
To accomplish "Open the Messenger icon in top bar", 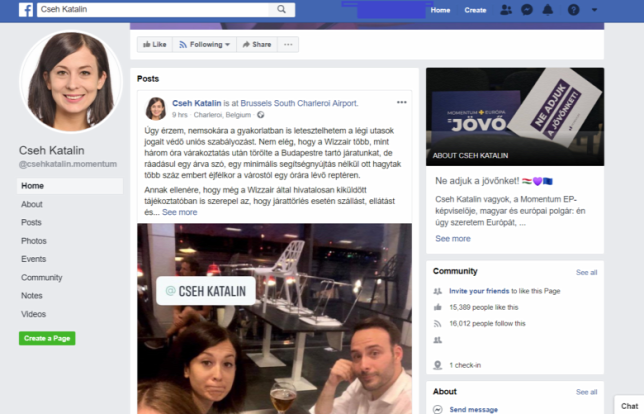I will 527,10.
